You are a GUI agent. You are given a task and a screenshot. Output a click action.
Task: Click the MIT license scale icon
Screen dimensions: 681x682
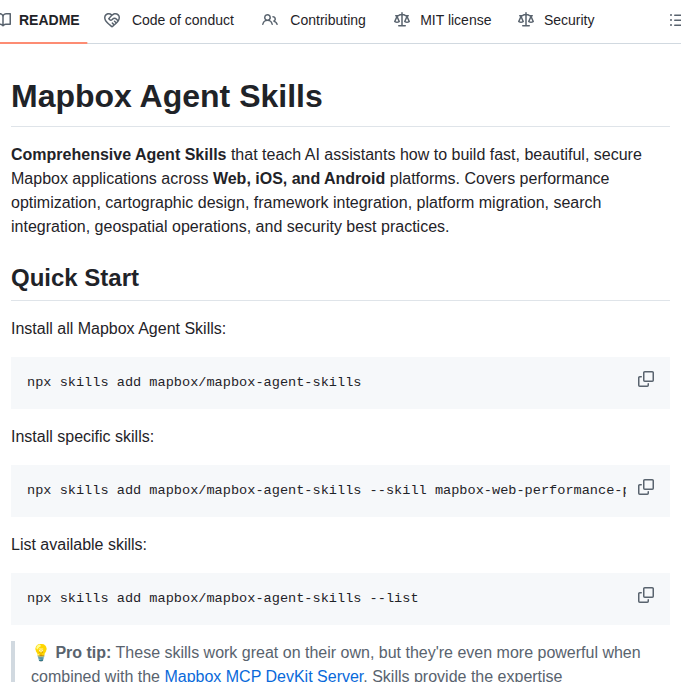(402, 20)
